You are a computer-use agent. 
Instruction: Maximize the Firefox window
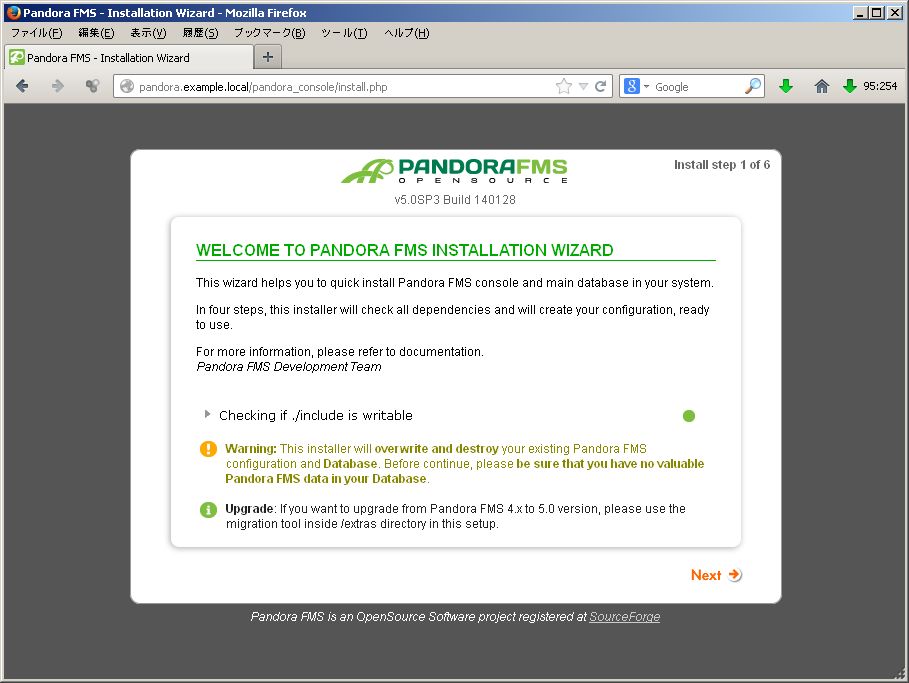[877, 12]
